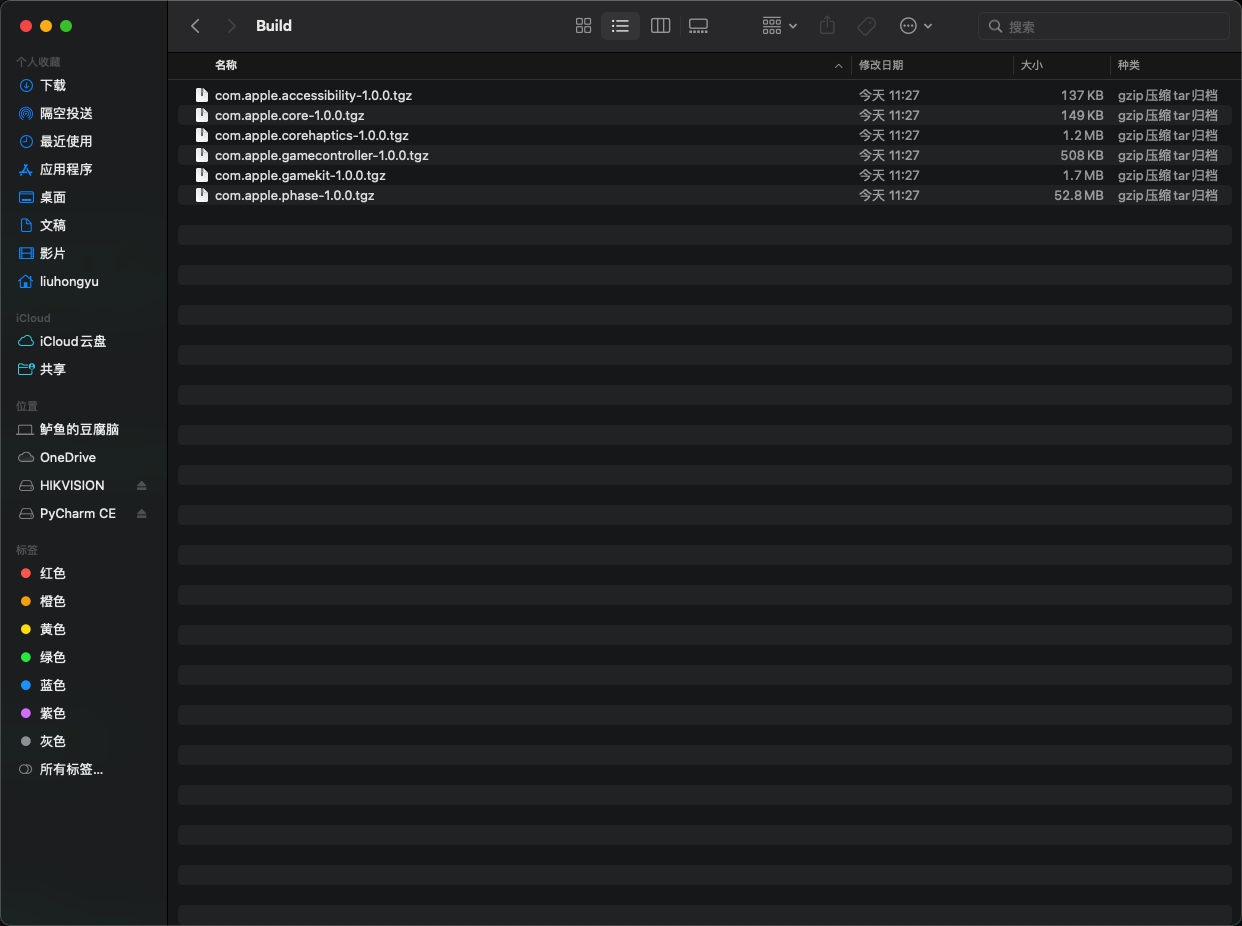Open the more actions ellipsis menu
Viewport: 1242px width, 926px height.
click(x=916, y=26)
